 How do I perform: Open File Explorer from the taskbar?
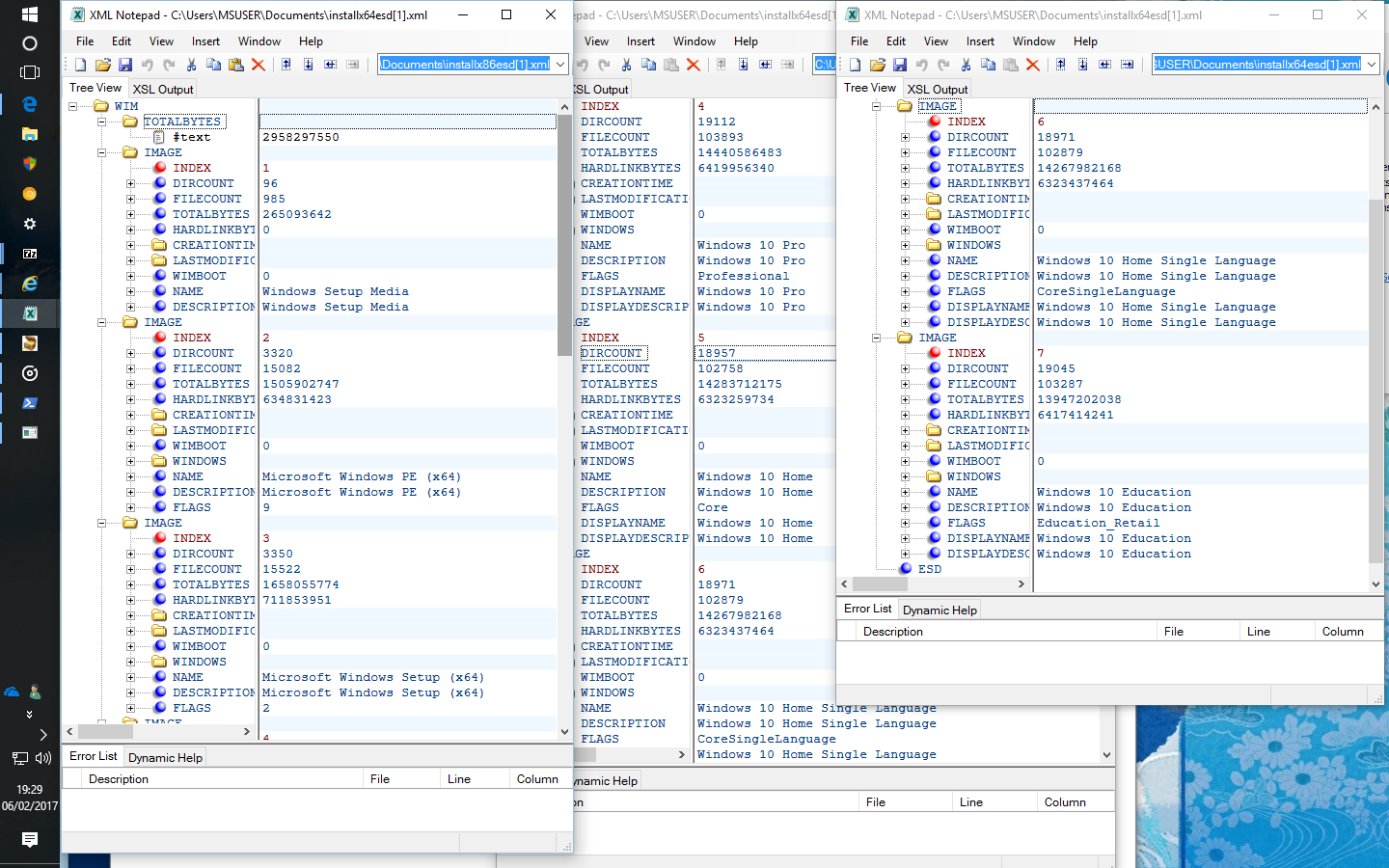click(x=30, y=133)
